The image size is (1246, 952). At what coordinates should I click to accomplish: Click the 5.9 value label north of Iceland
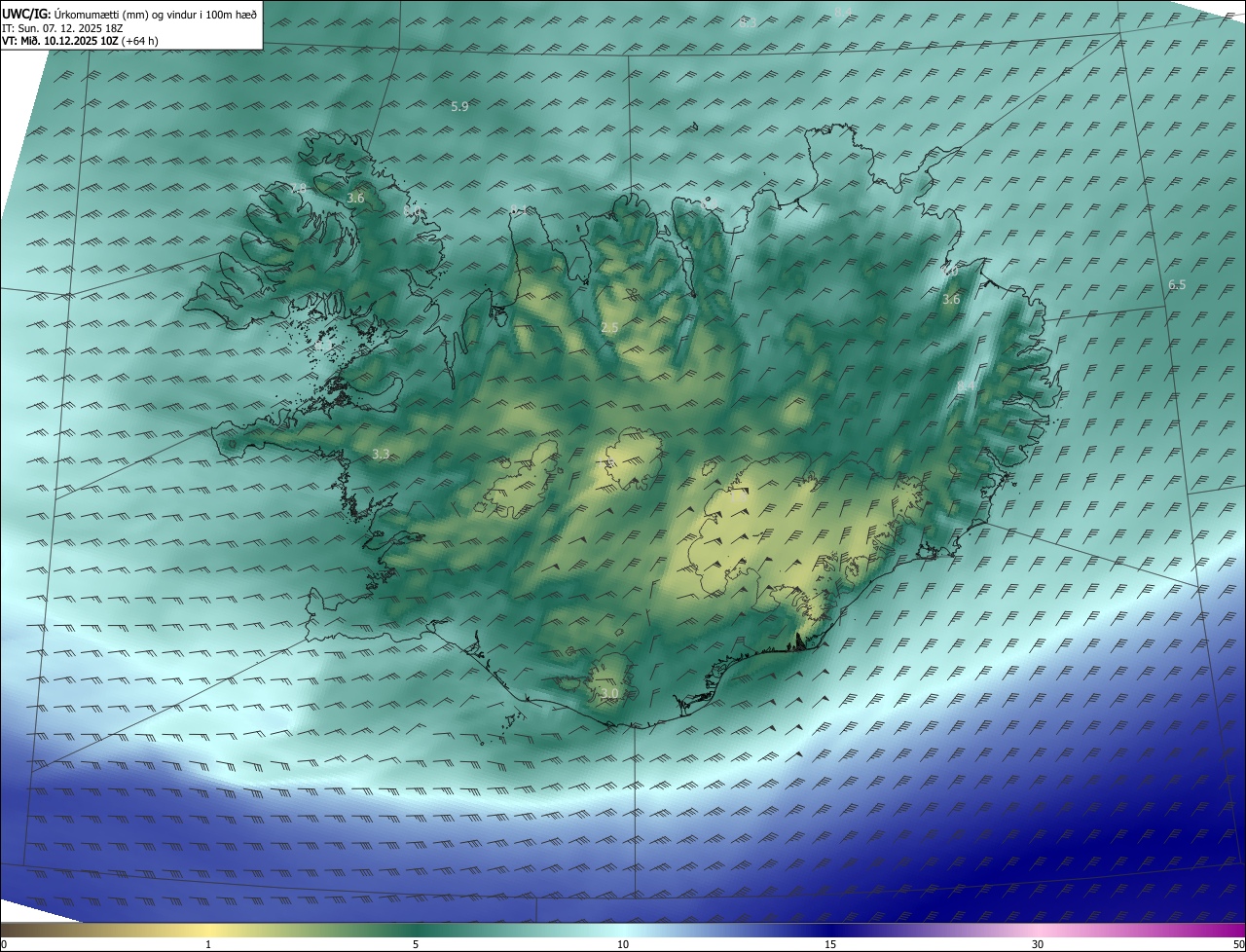tap(460, 106)
